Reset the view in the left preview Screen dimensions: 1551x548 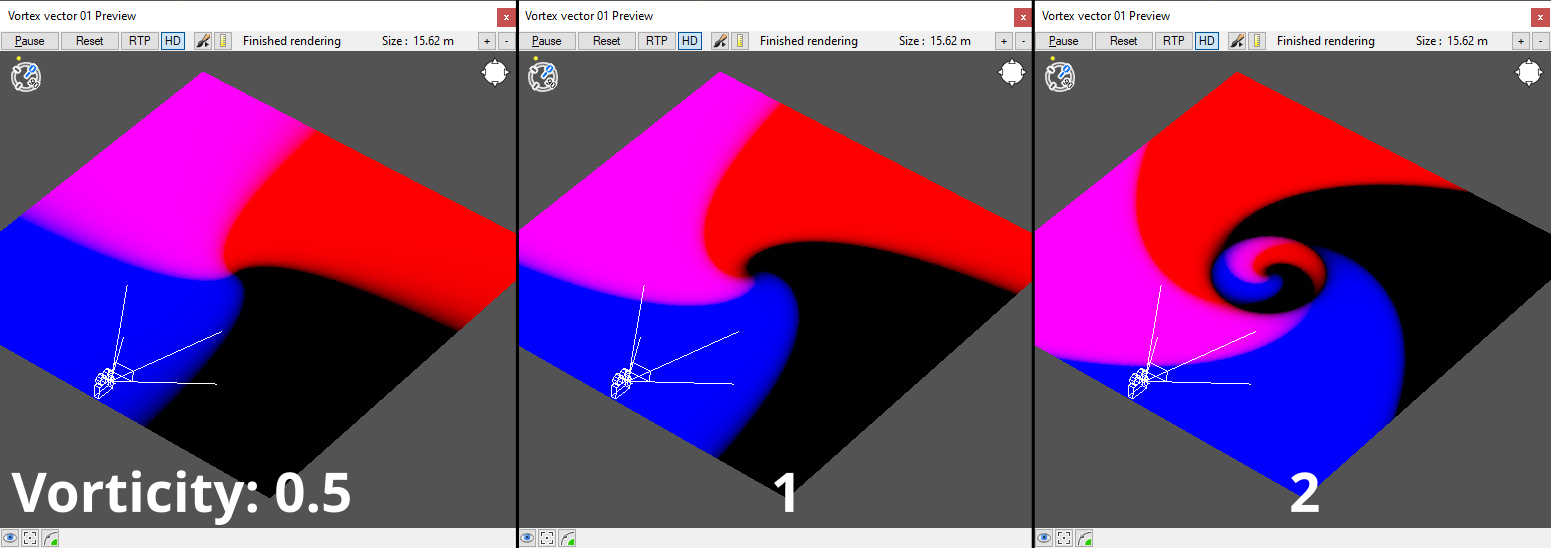click(x=90, y=41)
